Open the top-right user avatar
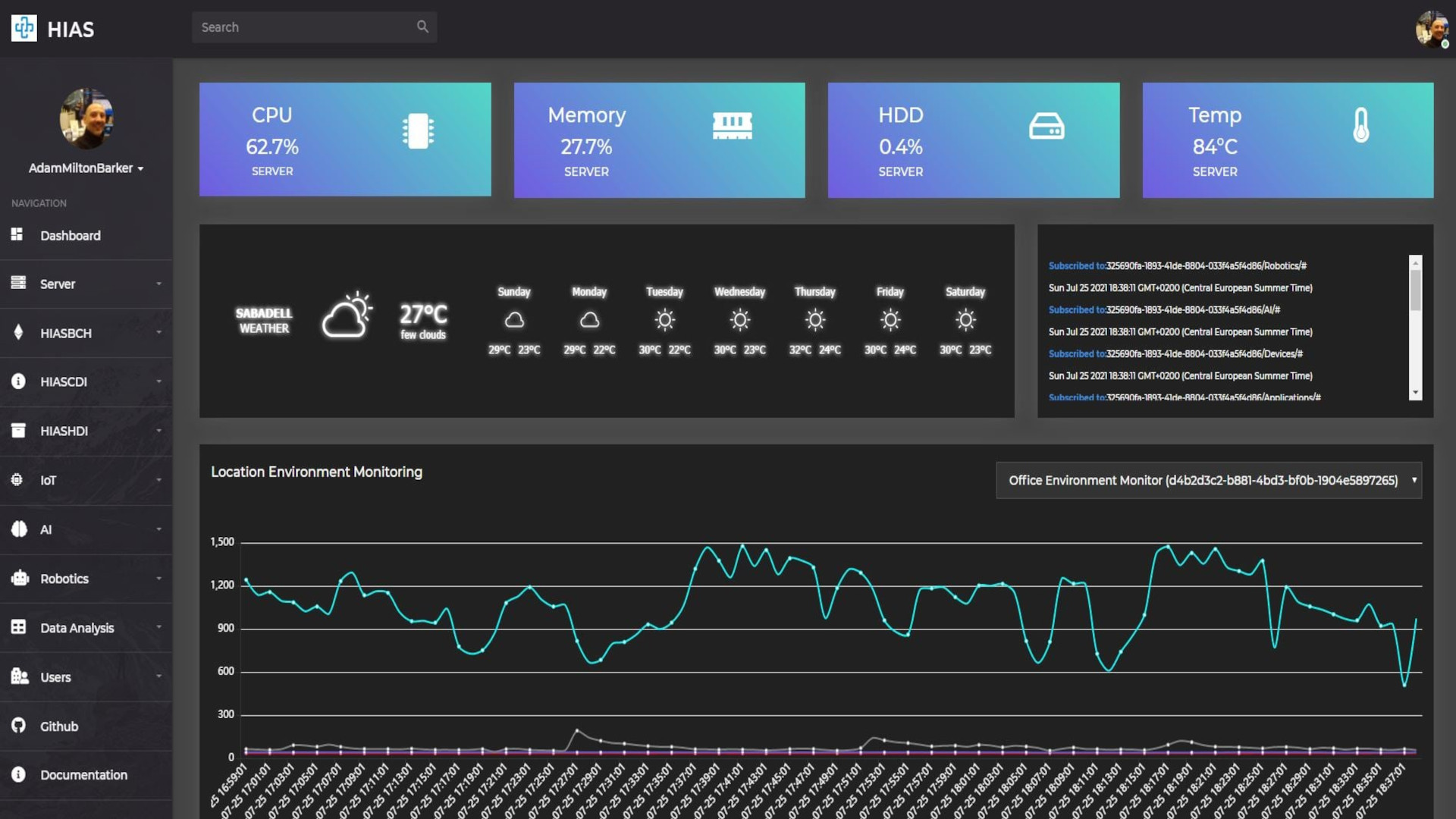This screenshot has width=1456, height=819. pos(1432,29)
